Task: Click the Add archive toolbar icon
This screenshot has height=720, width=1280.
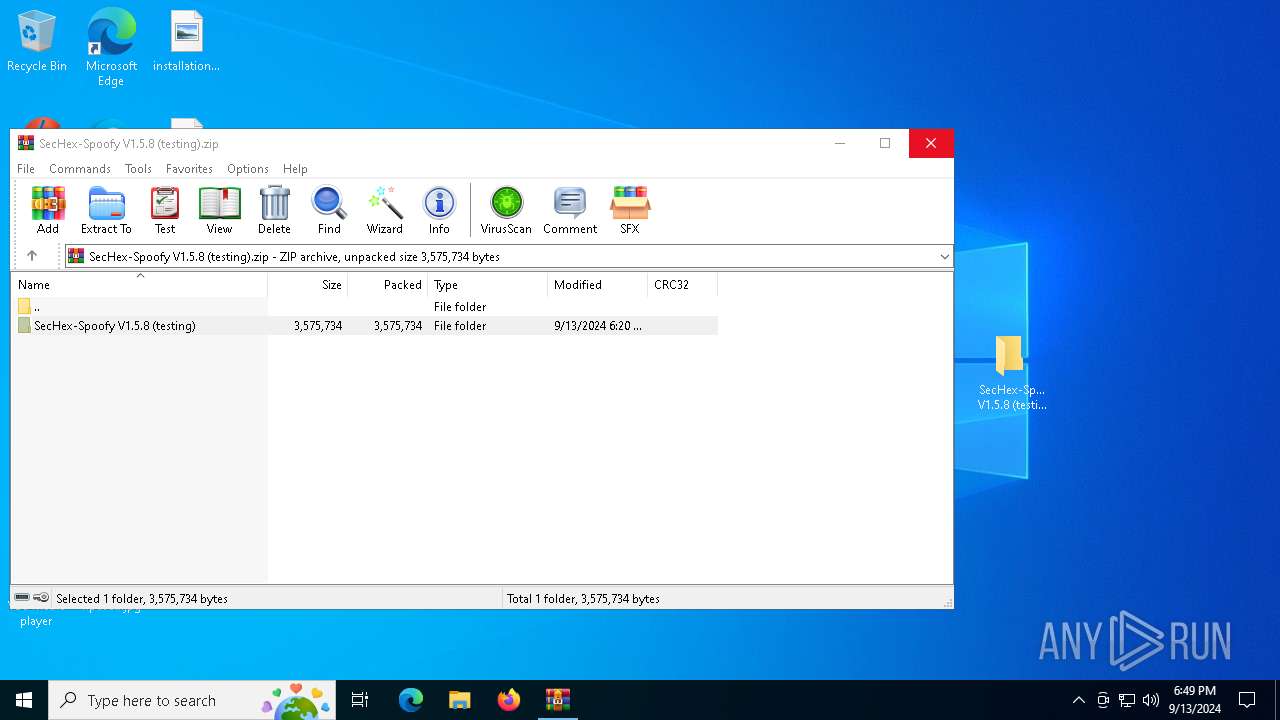Action: [x=48, y=210]
